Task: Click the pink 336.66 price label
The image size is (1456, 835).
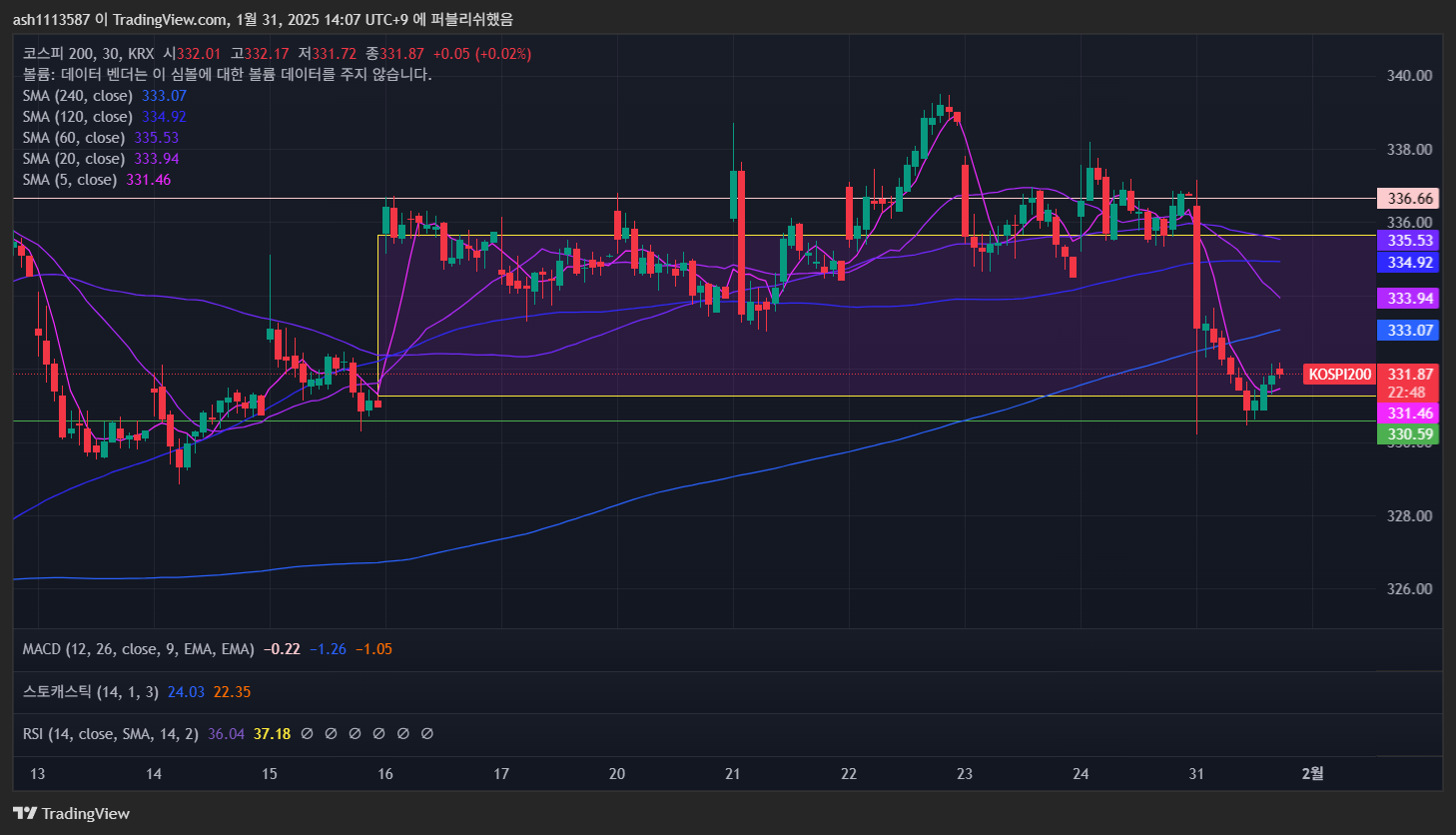Action: tap(1409, 199)
